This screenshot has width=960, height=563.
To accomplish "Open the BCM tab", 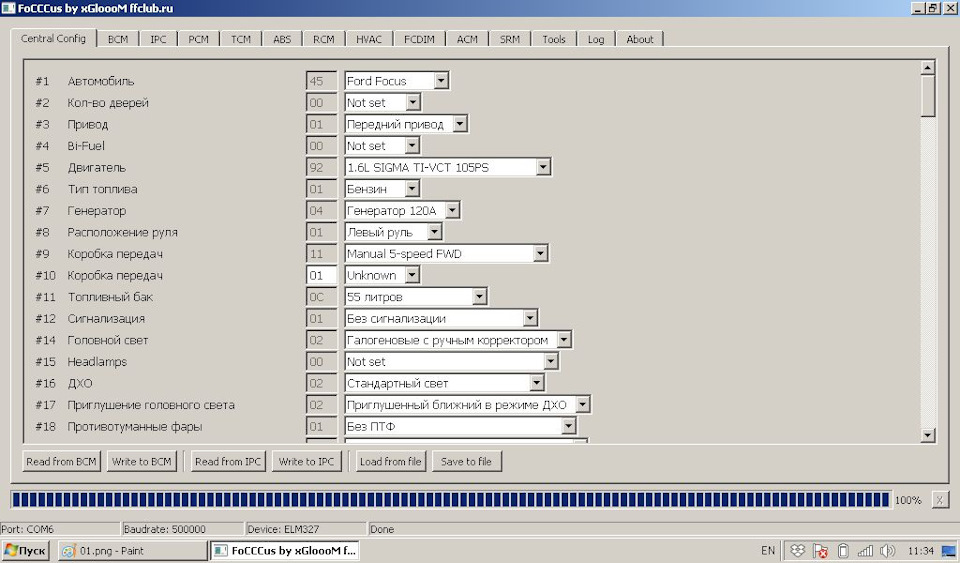I will [x=118, y=39].
